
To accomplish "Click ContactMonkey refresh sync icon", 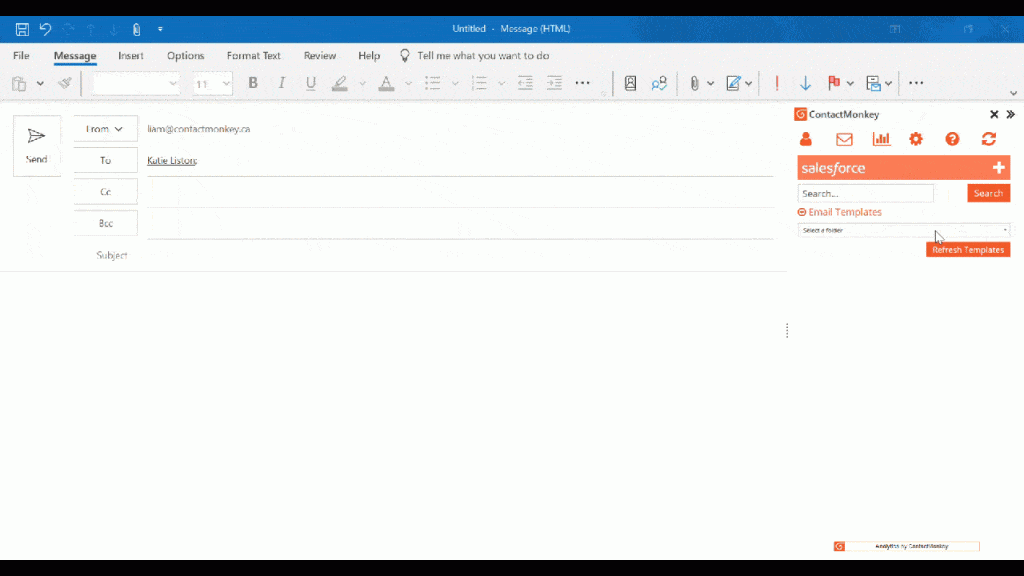I will pos(989,139).
